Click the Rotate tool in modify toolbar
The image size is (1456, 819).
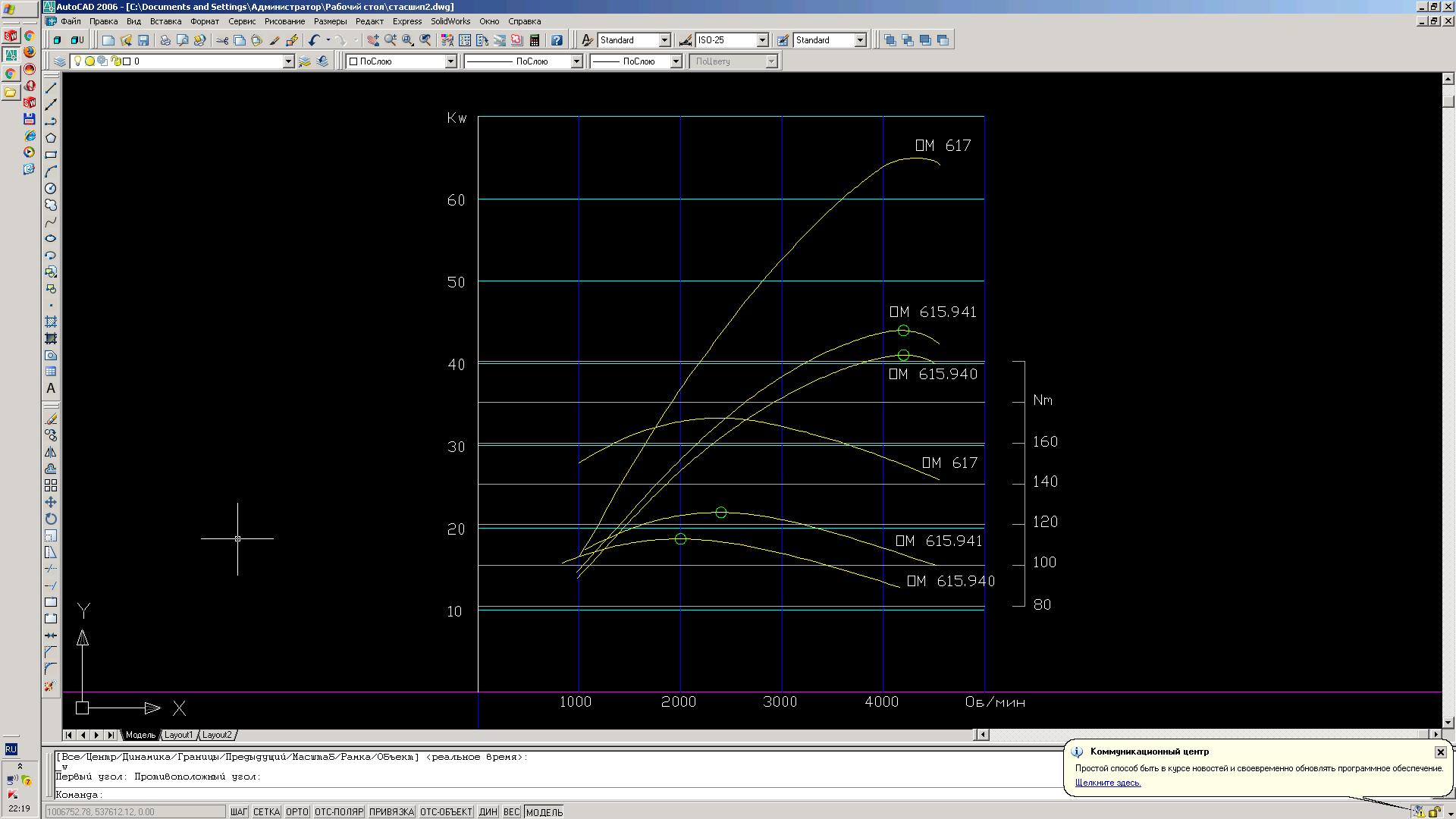(51, 519)
